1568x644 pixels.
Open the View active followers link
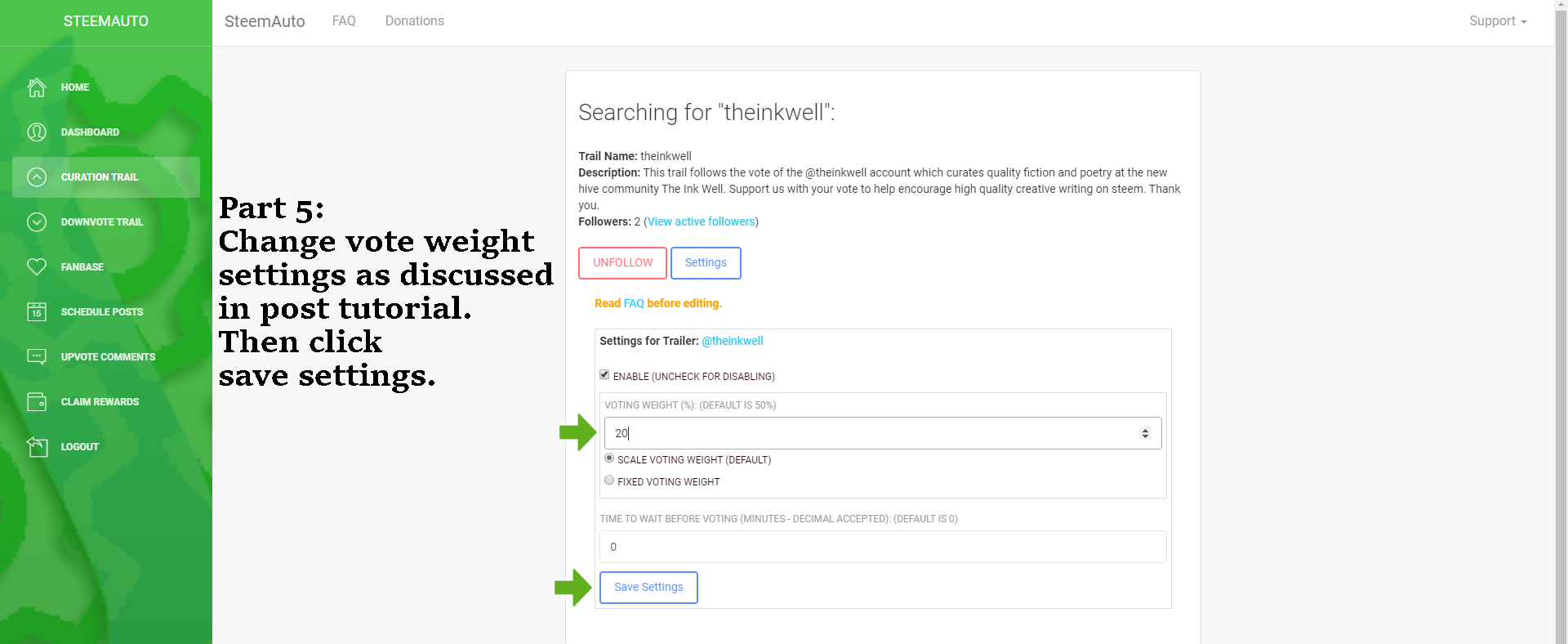point(702,221)
